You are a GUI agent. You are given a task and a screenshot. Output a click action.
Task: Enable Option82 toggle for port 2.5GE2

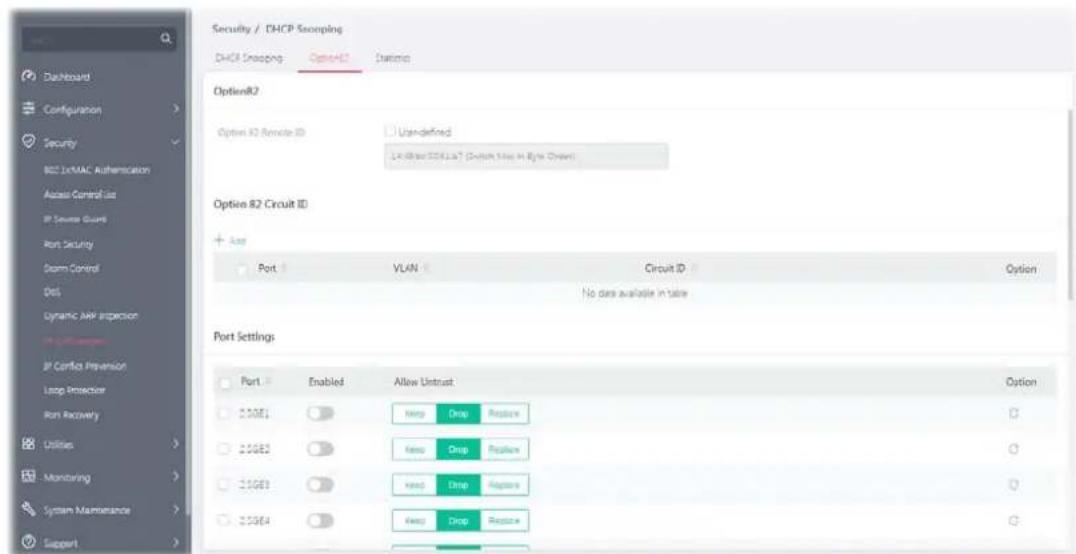pos(320,450)
